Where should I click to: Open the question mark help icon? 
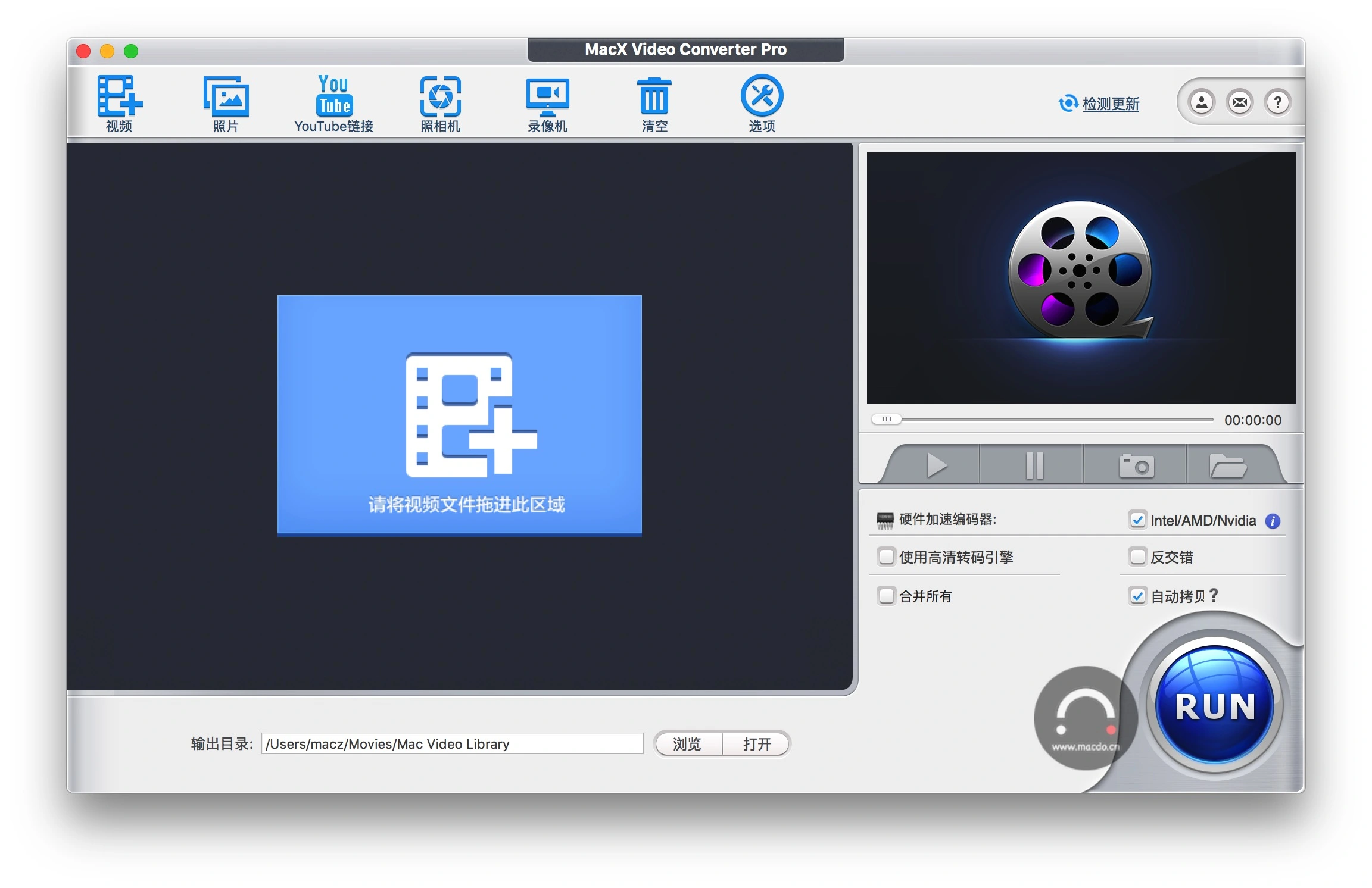pyautogui.click(x=1277, y=103)
